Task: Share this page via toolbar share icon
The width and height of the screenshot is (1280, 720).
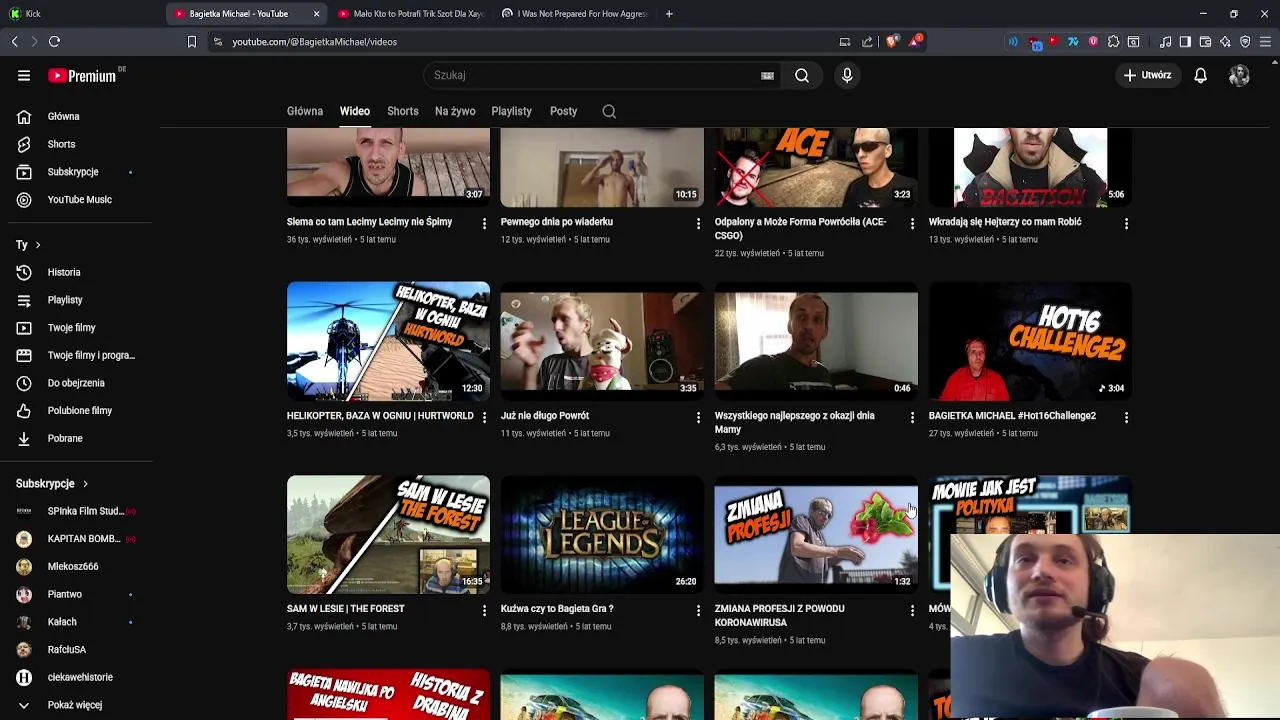Action: click(x=867, y=42)
